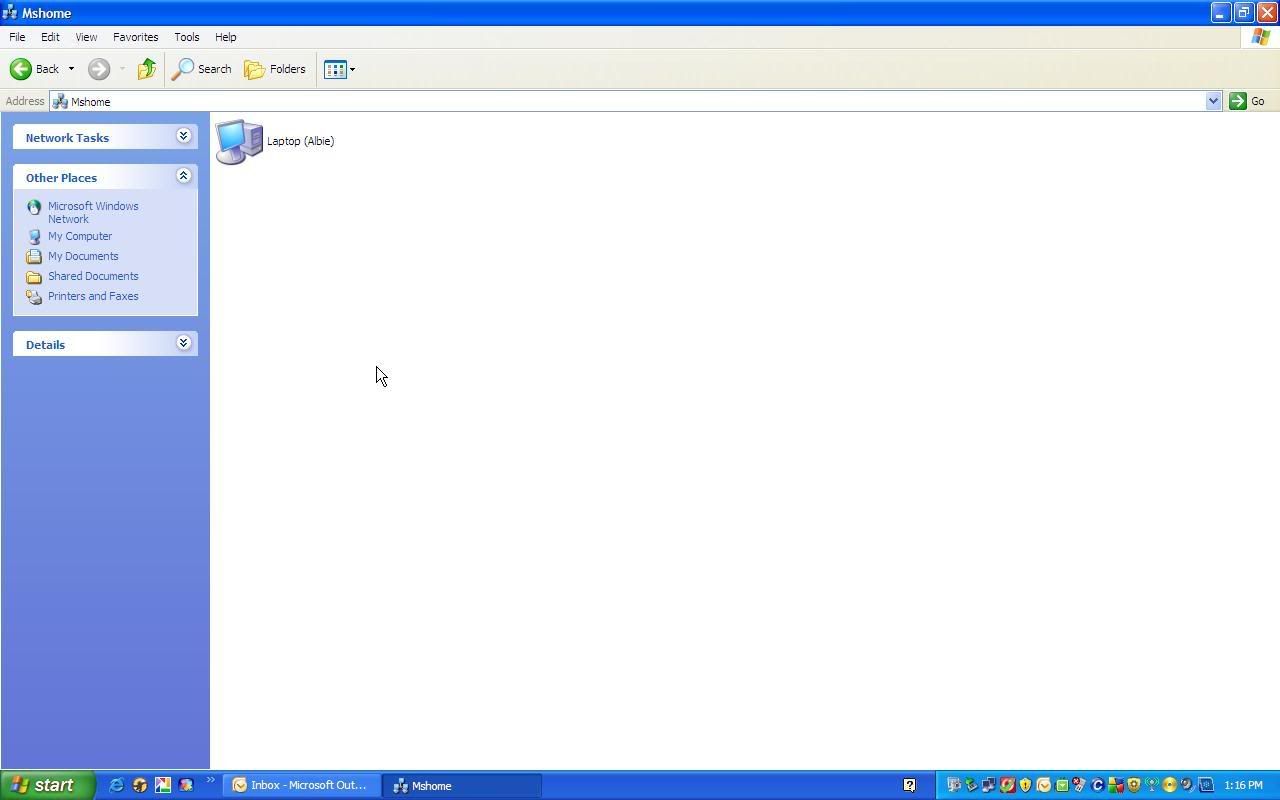
Task: Open the Edit menu
Action: (x=50, y=37)
